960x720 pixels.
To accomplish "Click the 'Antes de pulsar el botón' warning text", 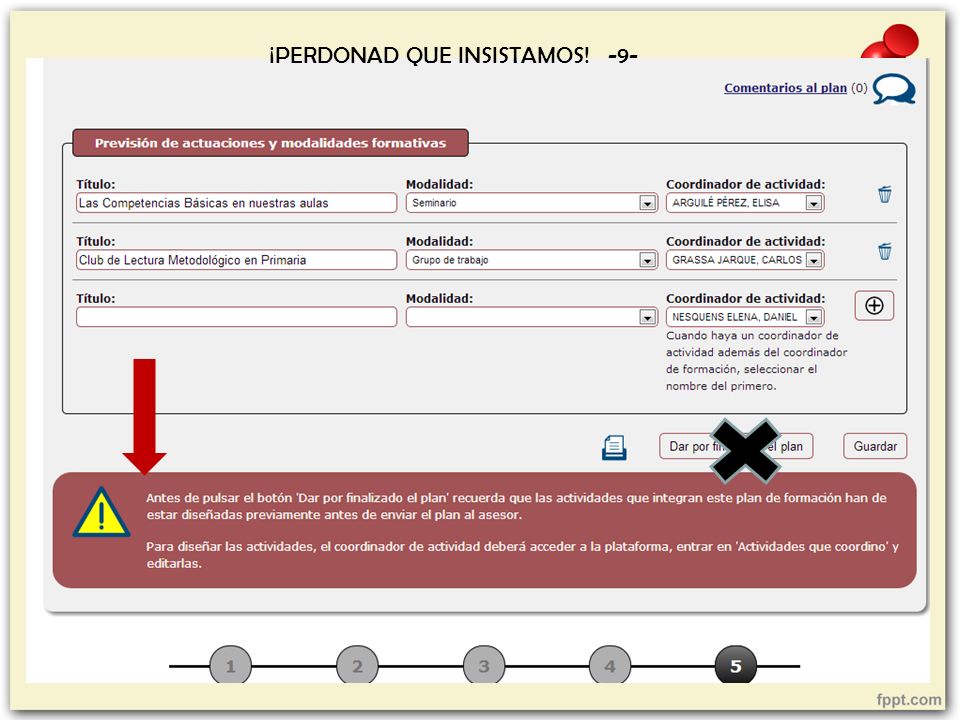I will click(x=516, y=506).
